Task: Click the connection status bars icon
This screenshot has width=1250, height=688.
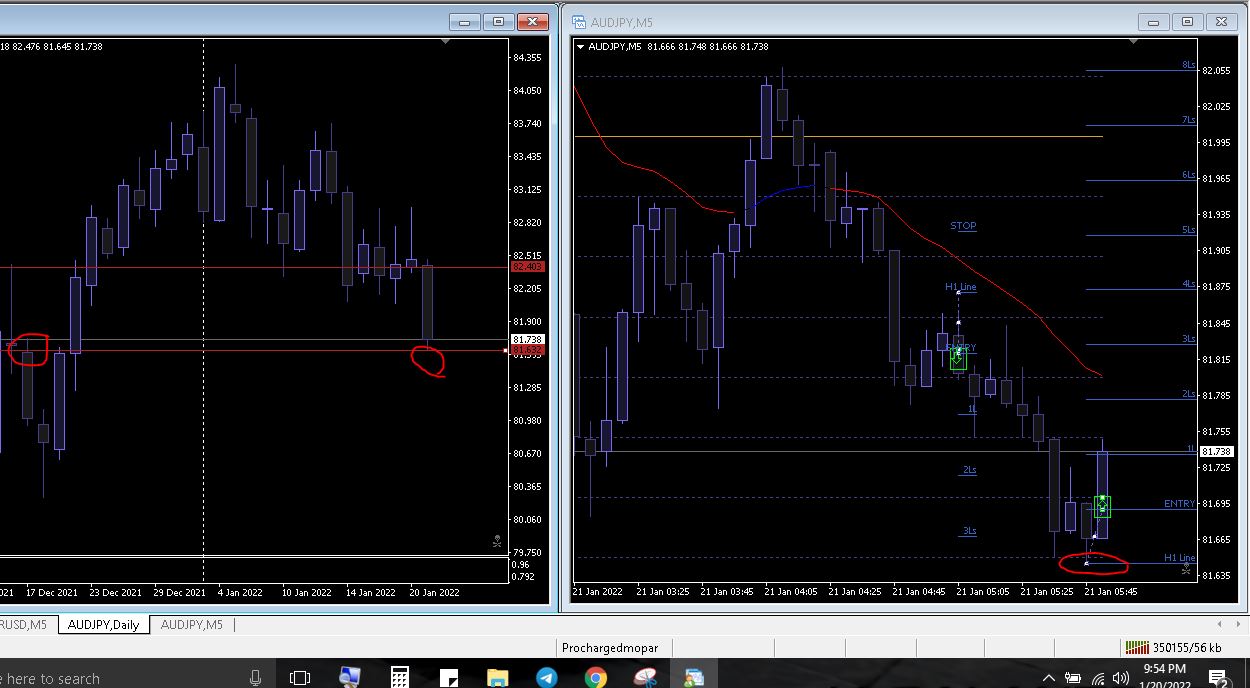Action: tap(1137, 647)
